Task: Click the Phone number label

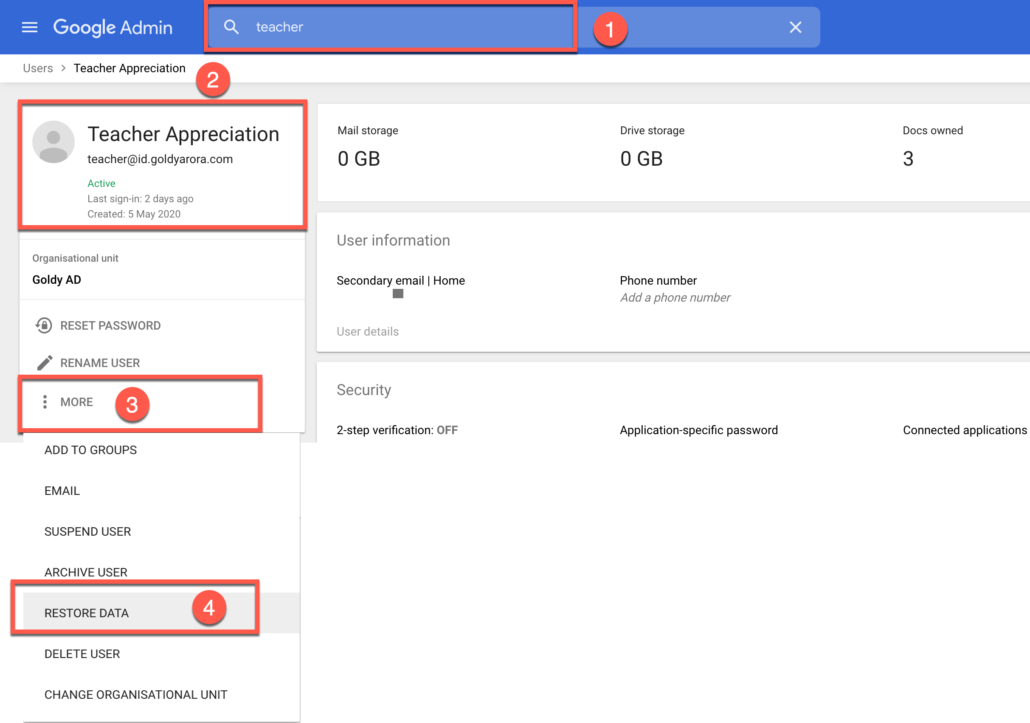Action: 658,280
